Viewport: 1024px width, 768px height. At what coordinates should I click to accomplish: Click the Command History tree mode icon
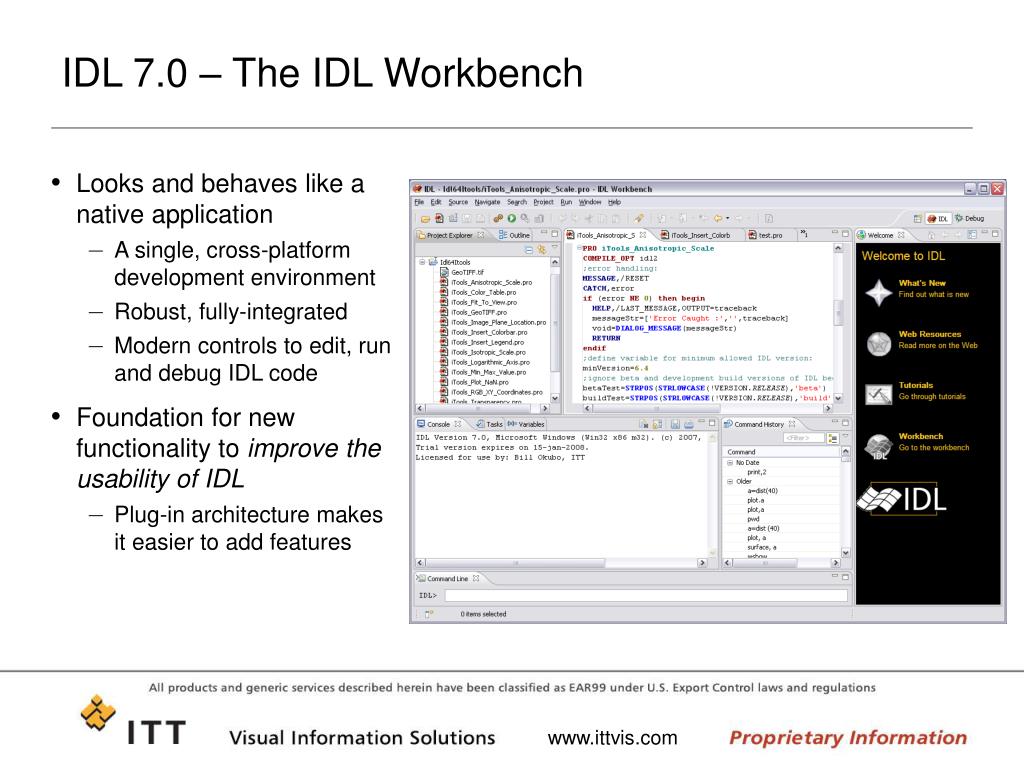click(833, 438)
